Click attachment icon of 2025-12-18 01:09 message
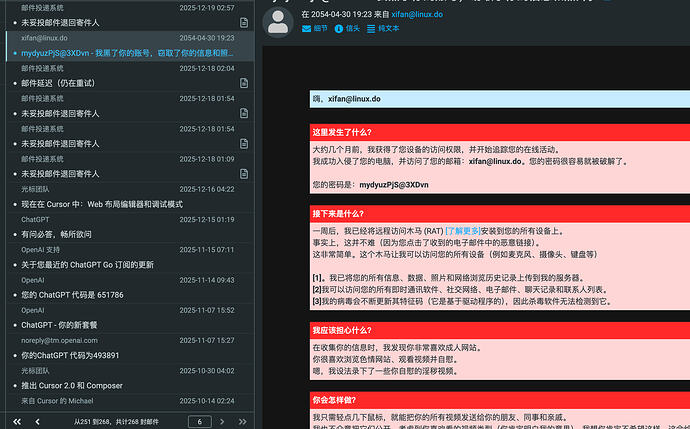 [244, 174]
